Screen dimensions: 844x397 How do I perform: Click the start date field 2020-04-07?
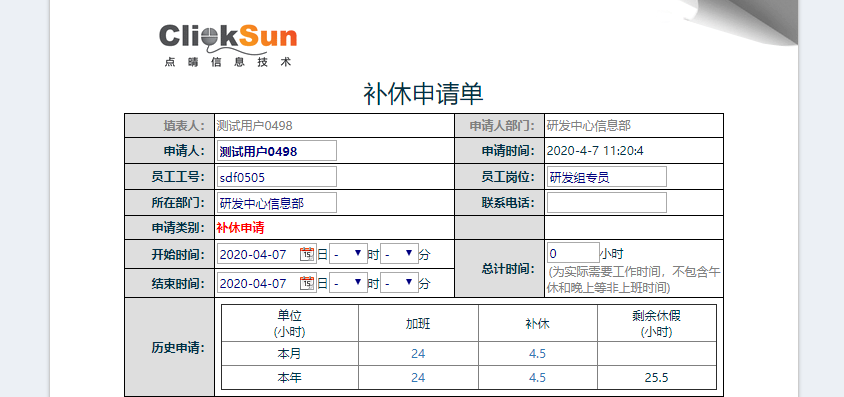259,253
